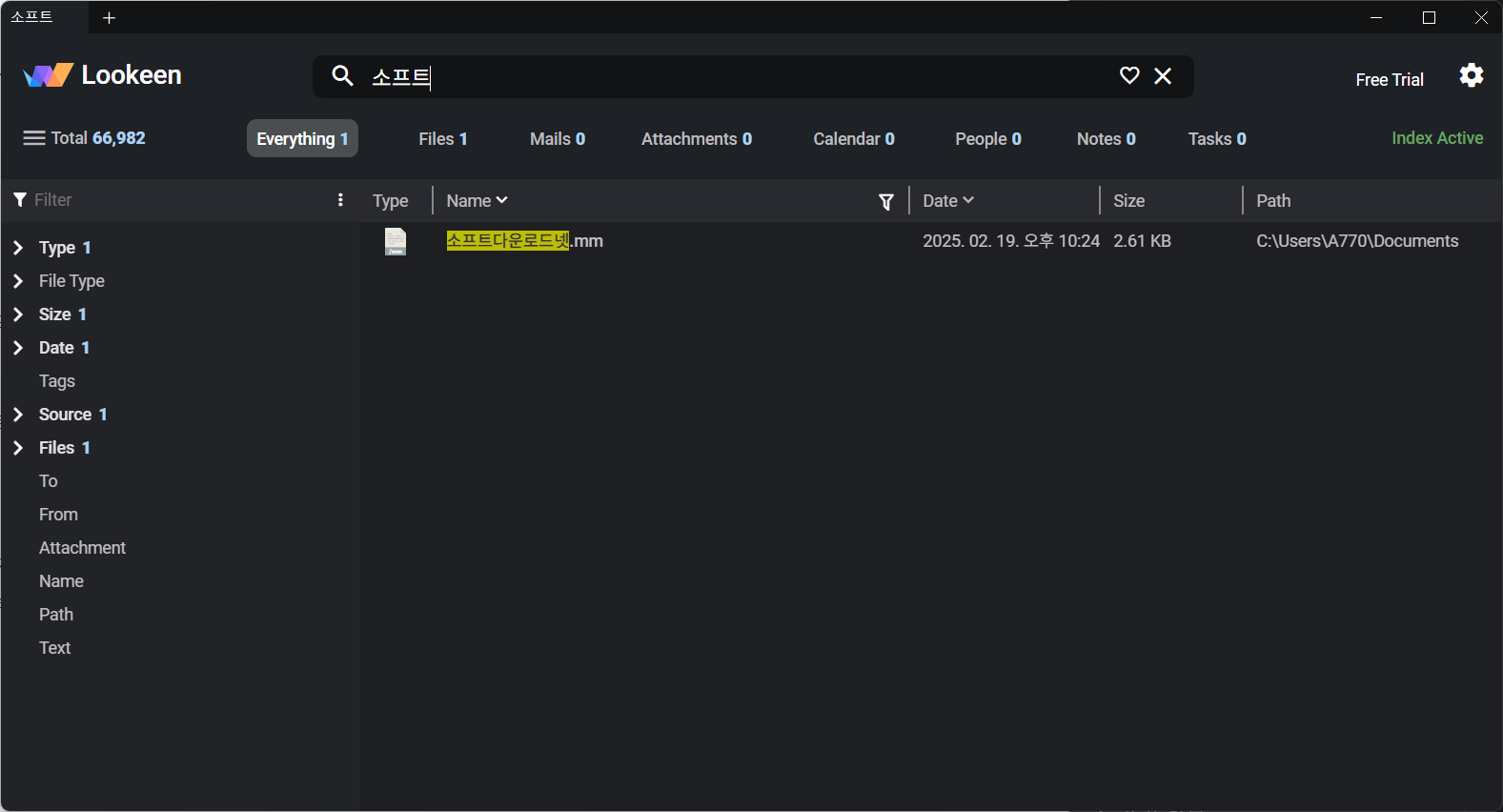Switch to the Files tab
The image size is (1503, 812).
tap(442, 139)
